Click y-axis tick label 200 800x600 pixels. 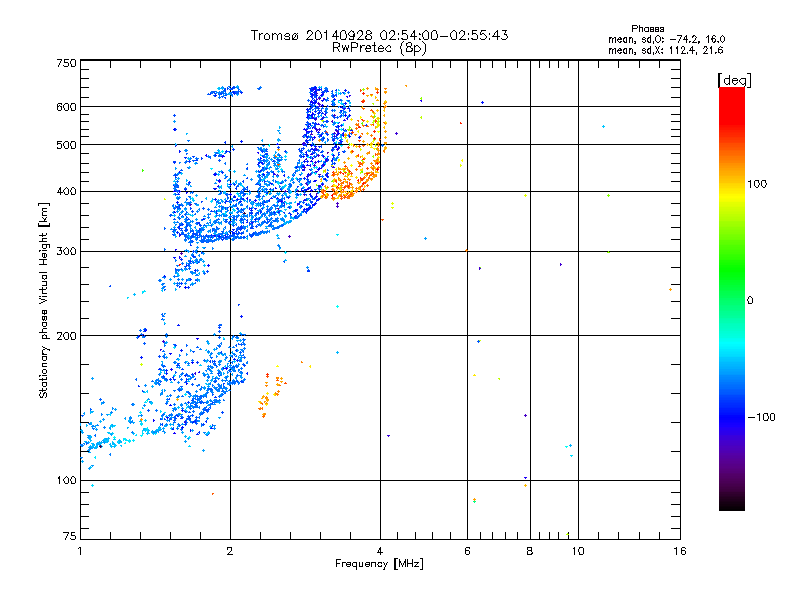click(x=67, y=336)
